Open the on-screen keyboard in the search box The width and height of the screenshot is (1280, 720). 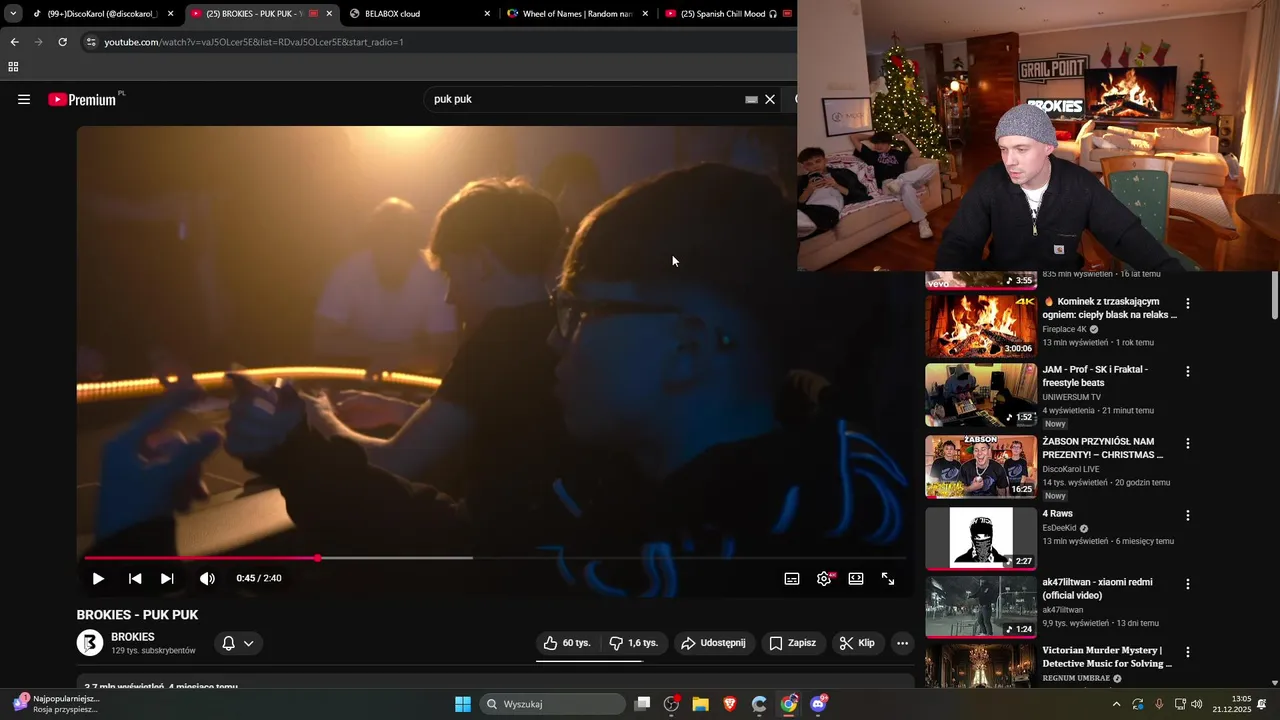[751, 100]
